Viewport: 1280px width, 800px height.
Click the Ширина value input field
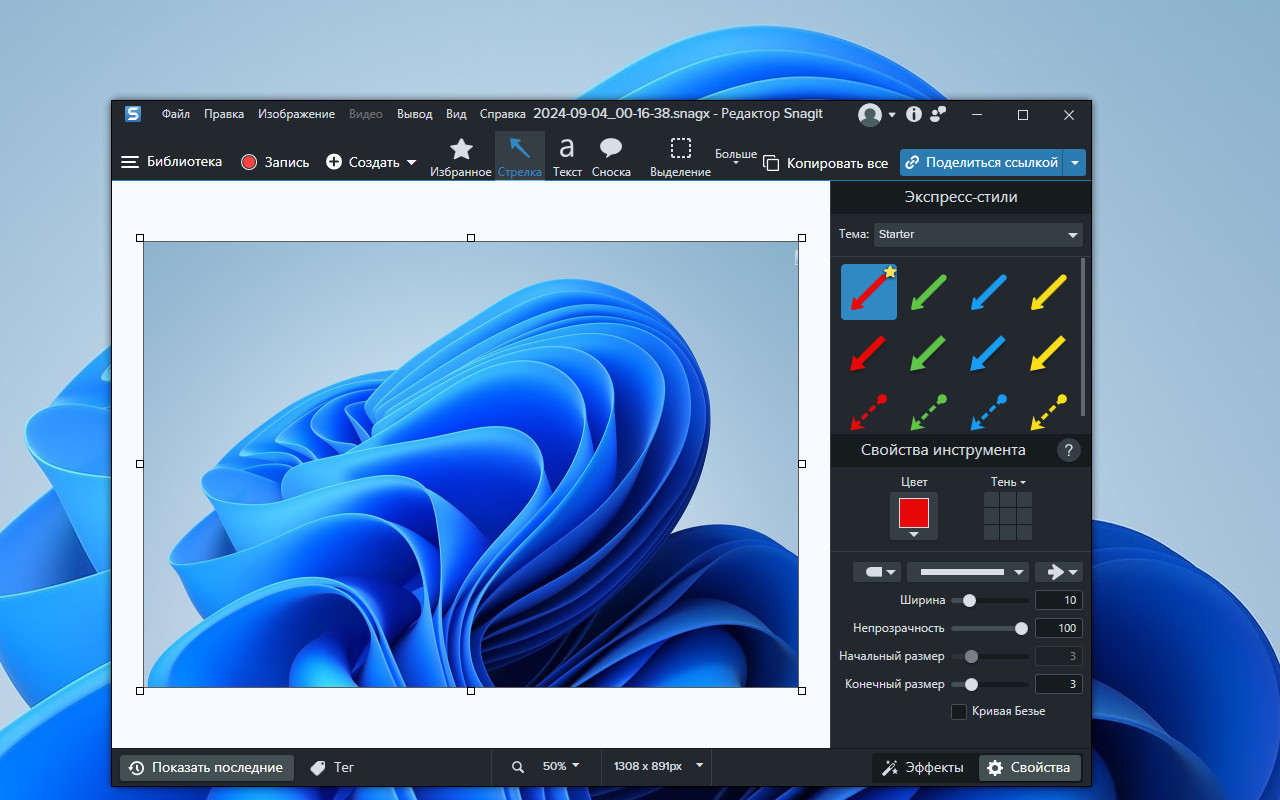click(1059, 600)
